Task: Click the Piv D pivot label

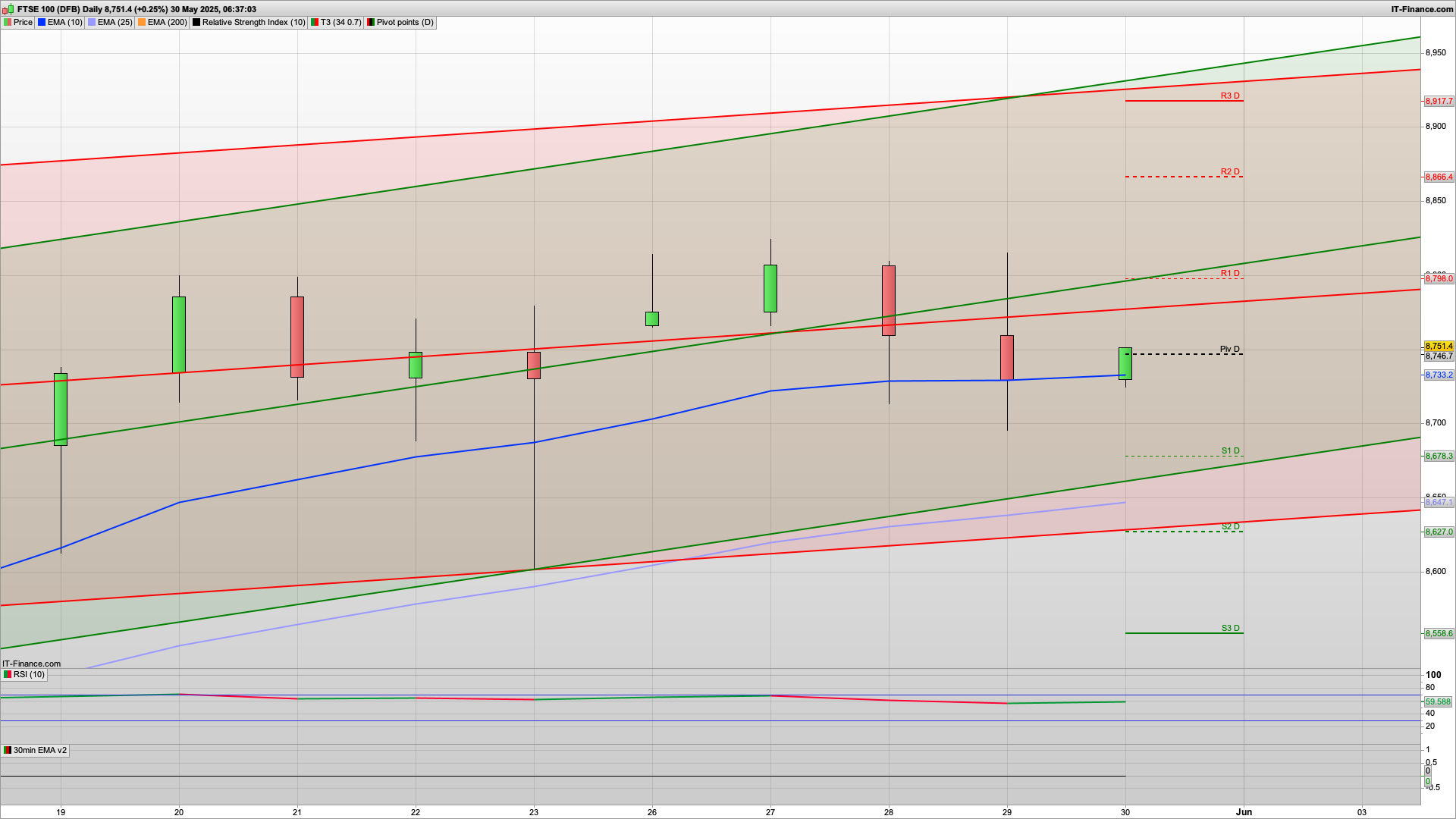Action: (x=1229, y=349)
